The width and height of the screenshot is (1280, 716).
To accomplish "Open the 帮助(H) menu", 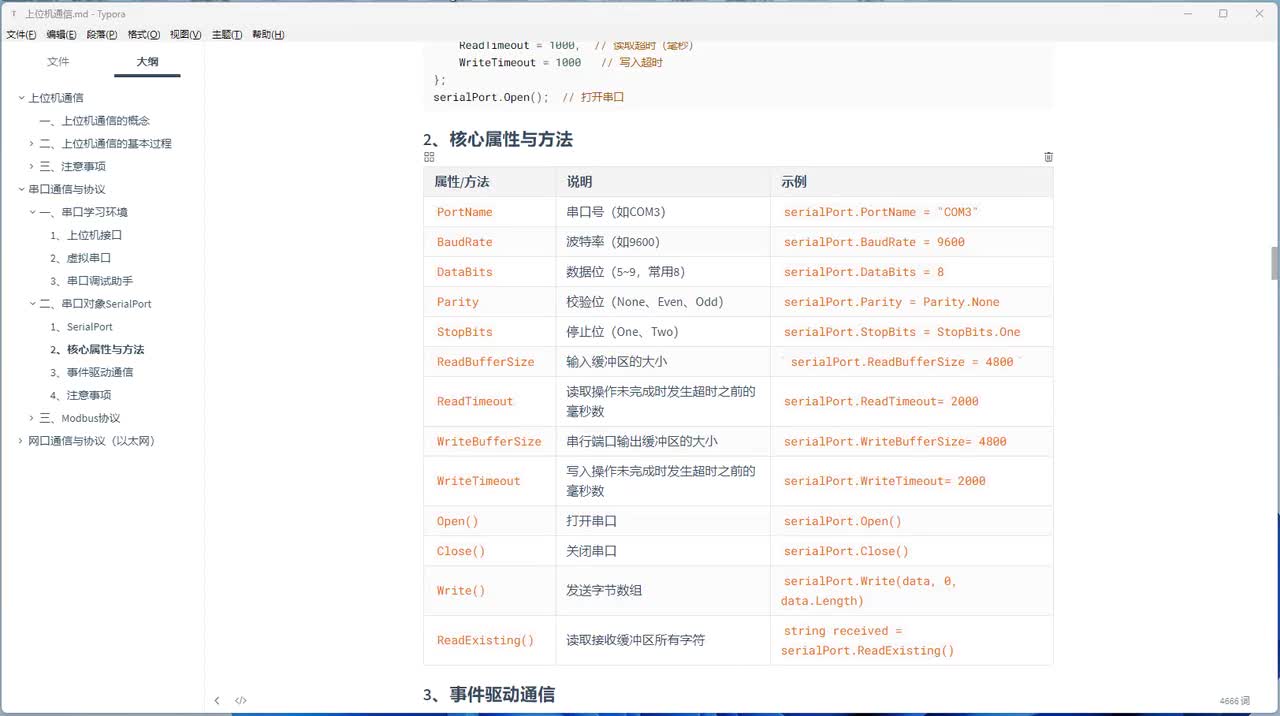I will (x=268, y=35).
